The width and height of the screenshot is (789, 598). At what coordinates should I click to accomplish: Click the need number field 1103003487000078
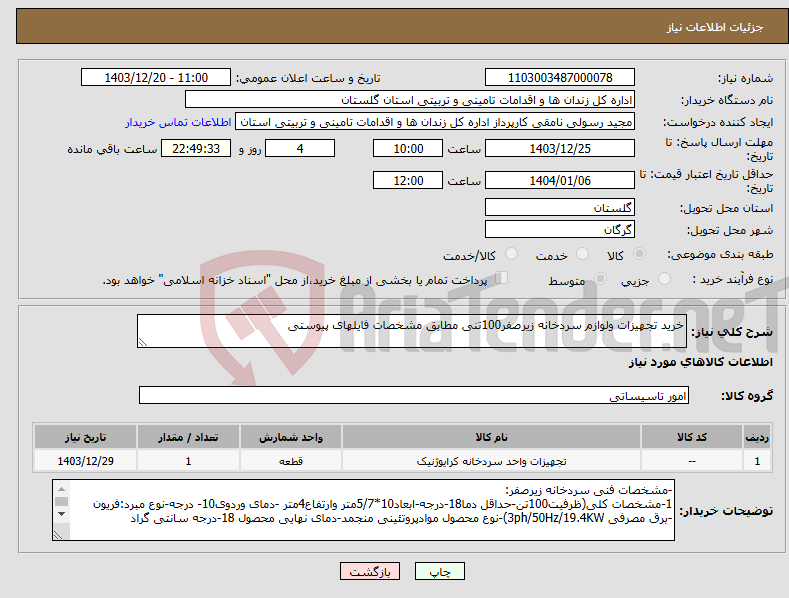click(560, 78)
